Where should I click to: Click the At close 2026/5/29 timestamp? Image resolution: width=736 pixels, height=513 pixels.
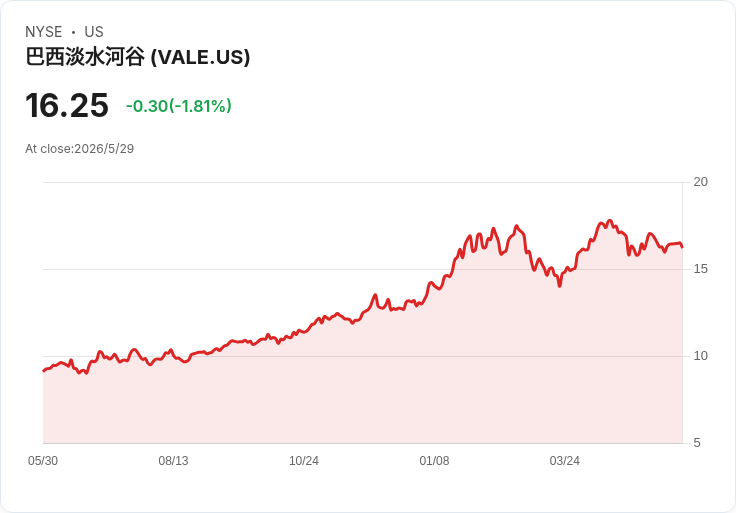click(x=80, y=149)
